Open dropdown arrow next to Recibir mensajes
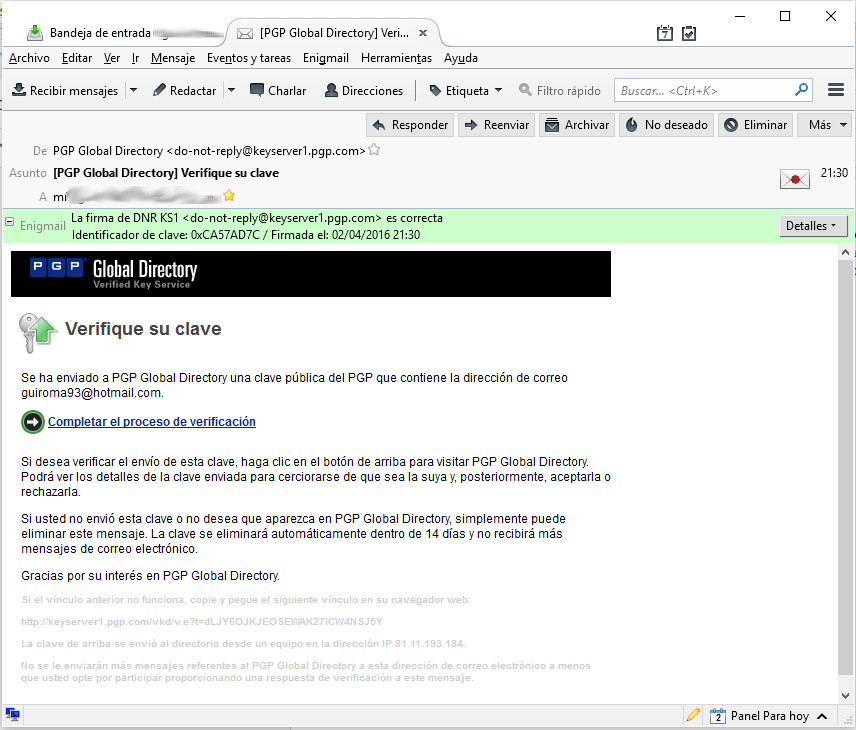This screenshot has height=730, width=856. [x=133, y=91]
